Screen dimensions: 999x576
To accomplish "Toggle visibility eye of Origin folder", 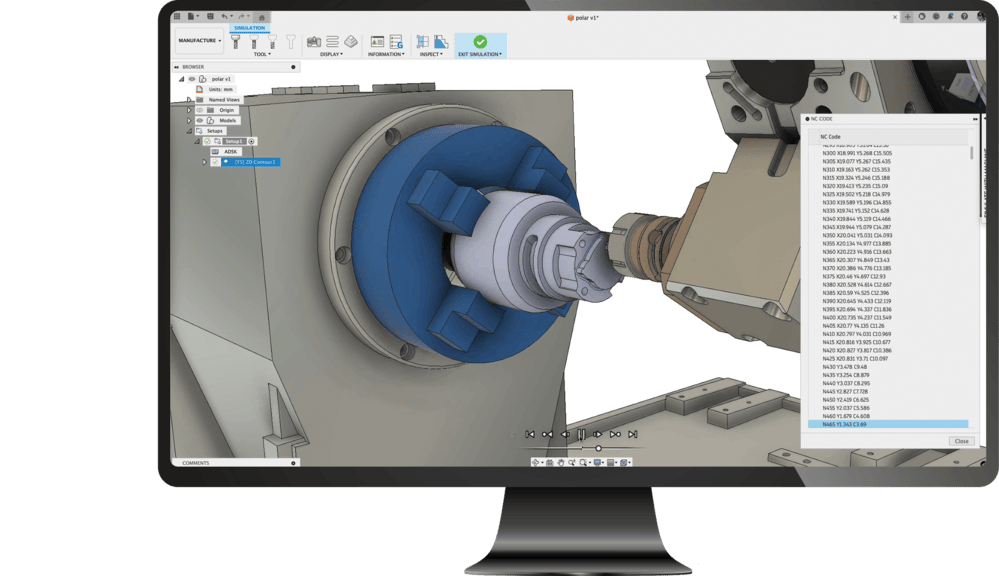I will tap(199, 110).
